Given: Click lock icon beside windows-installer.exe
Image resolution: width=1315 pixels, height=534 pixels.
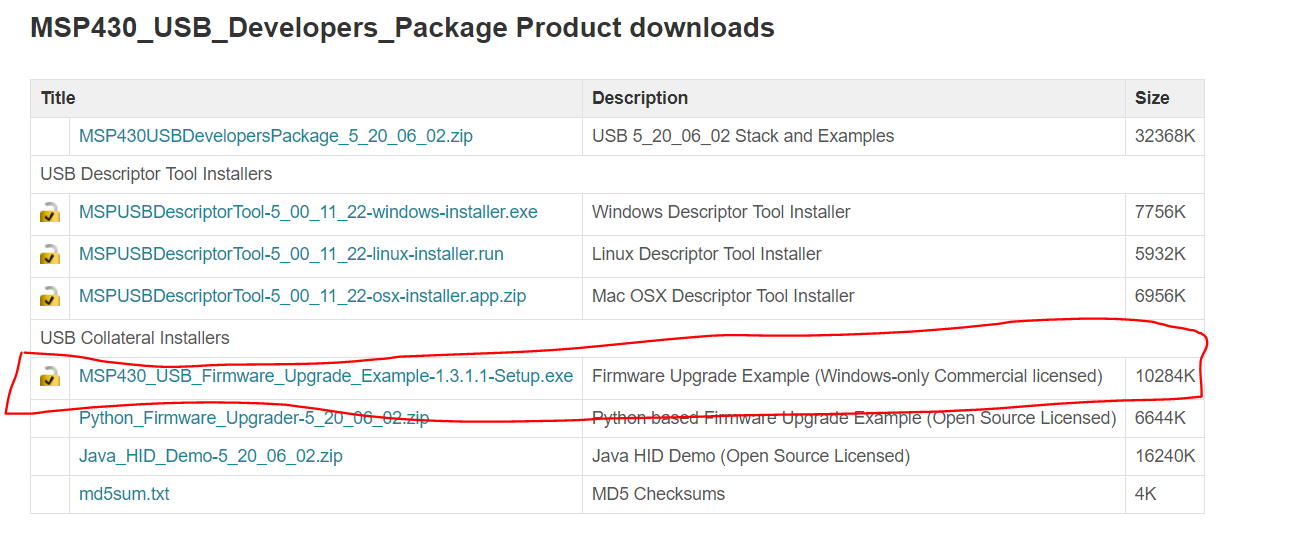Looking at the screenshot, I should click(x=50, y=213).
